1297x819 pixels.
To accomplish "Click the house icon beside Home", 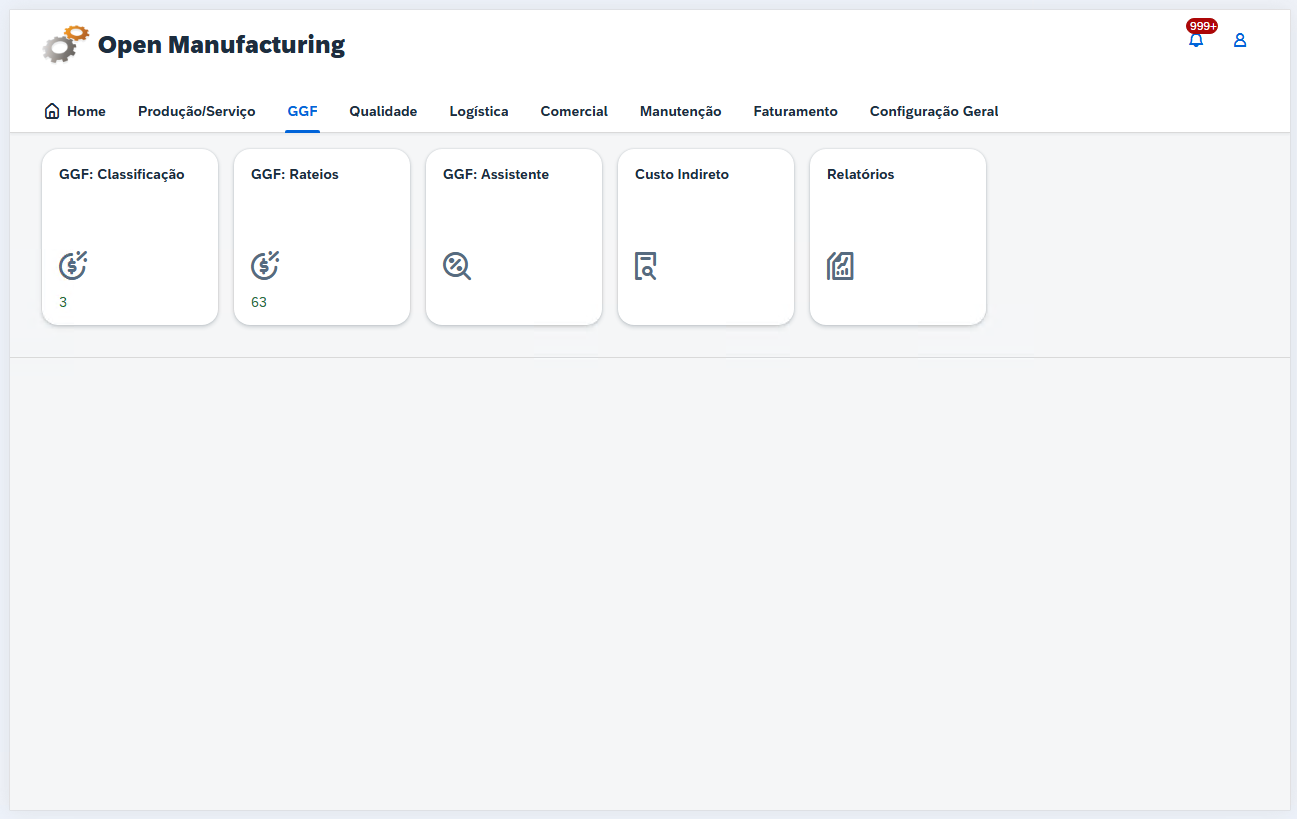I will [x=52, y=111].
